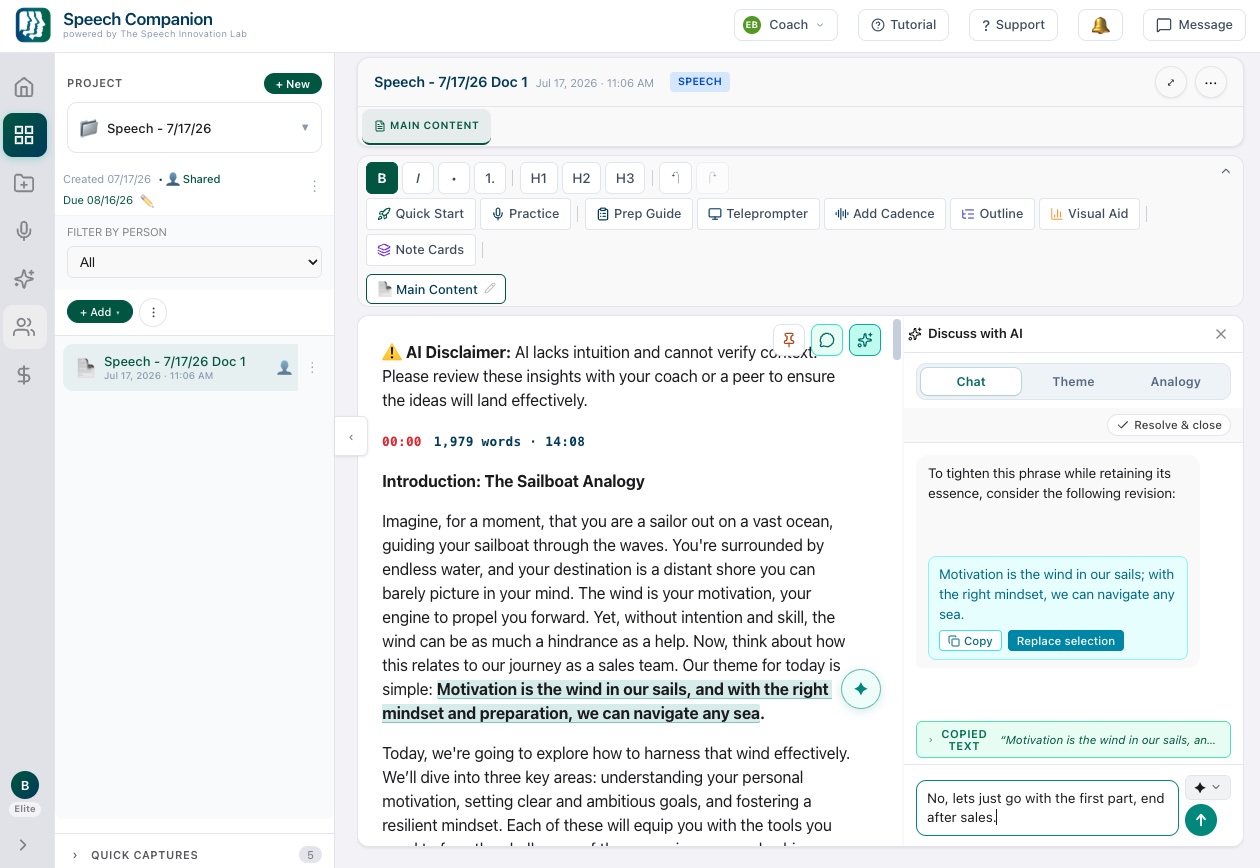Viewport: 1260px width, 868px height.
Task: Collapse the editor toolbar
Action: (1225, 172)
